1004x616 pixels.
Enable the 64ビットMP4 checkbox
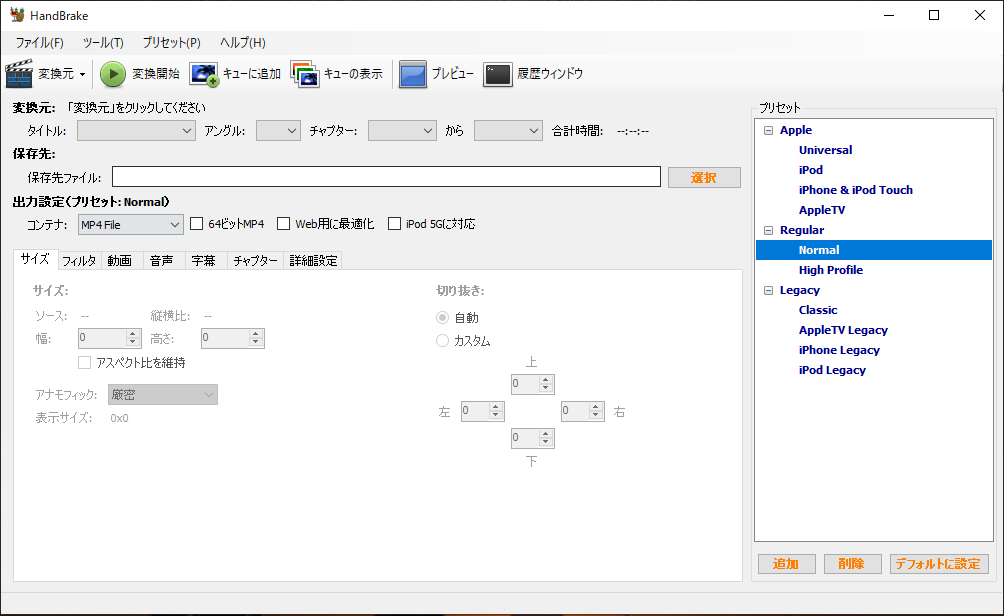coord(197,223)
